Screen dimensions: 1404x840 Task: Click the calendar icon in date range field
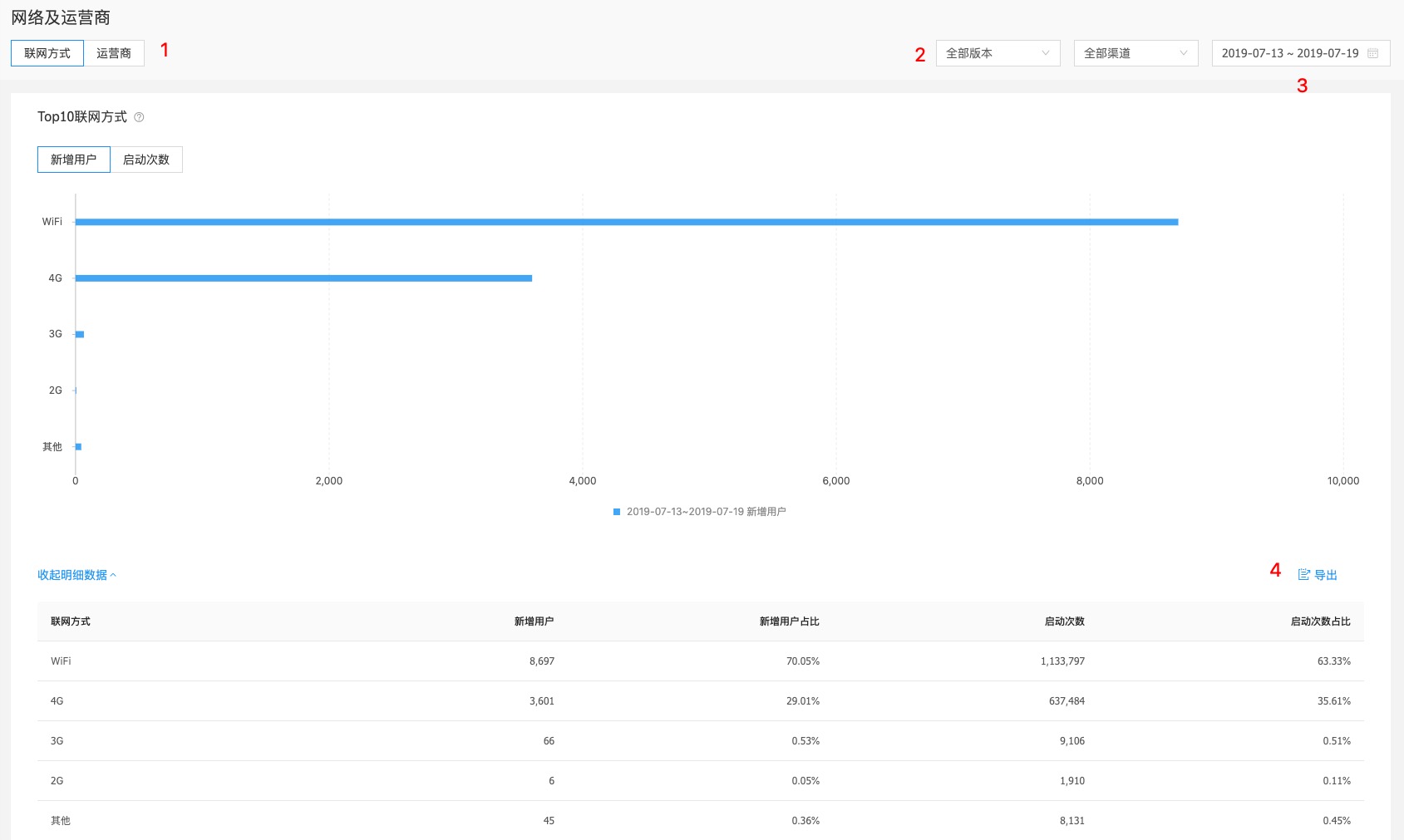(1372, 53)
